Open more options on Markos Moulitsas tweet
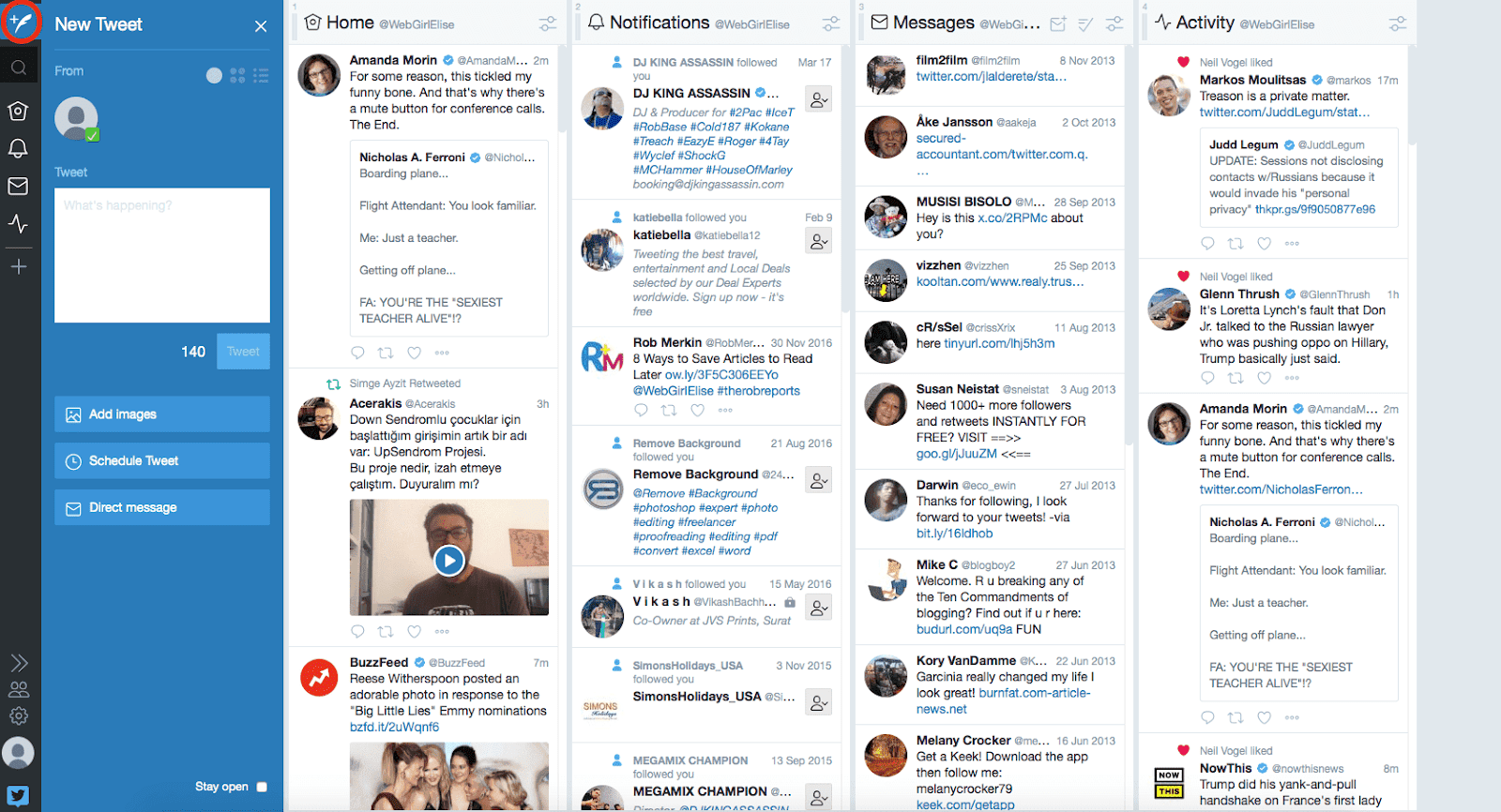This screenshot has height=812, width=1501. click(1293, 243)
